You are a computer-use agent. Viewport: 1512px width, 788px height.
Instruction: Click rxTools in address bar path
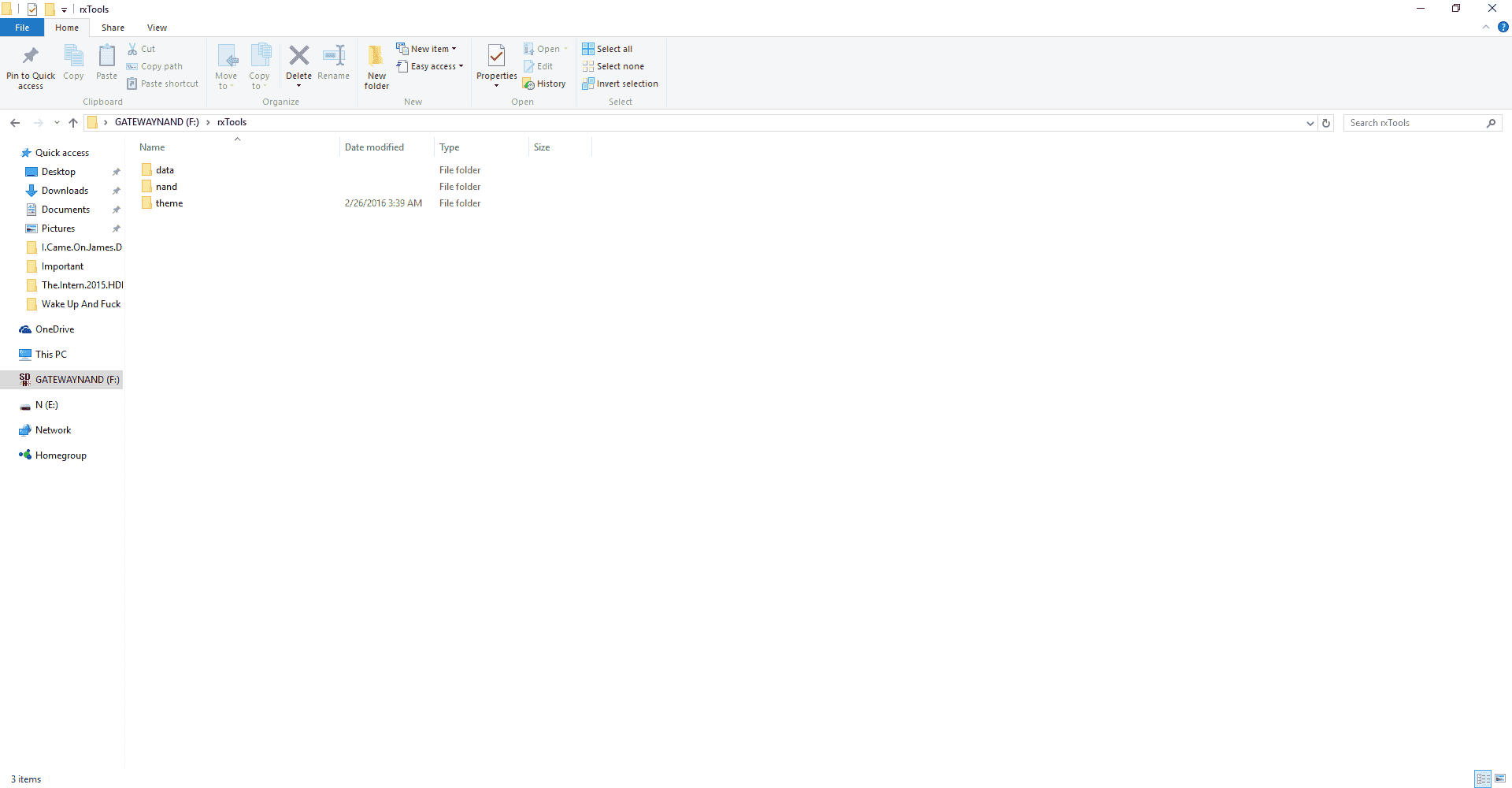(232, 122)
